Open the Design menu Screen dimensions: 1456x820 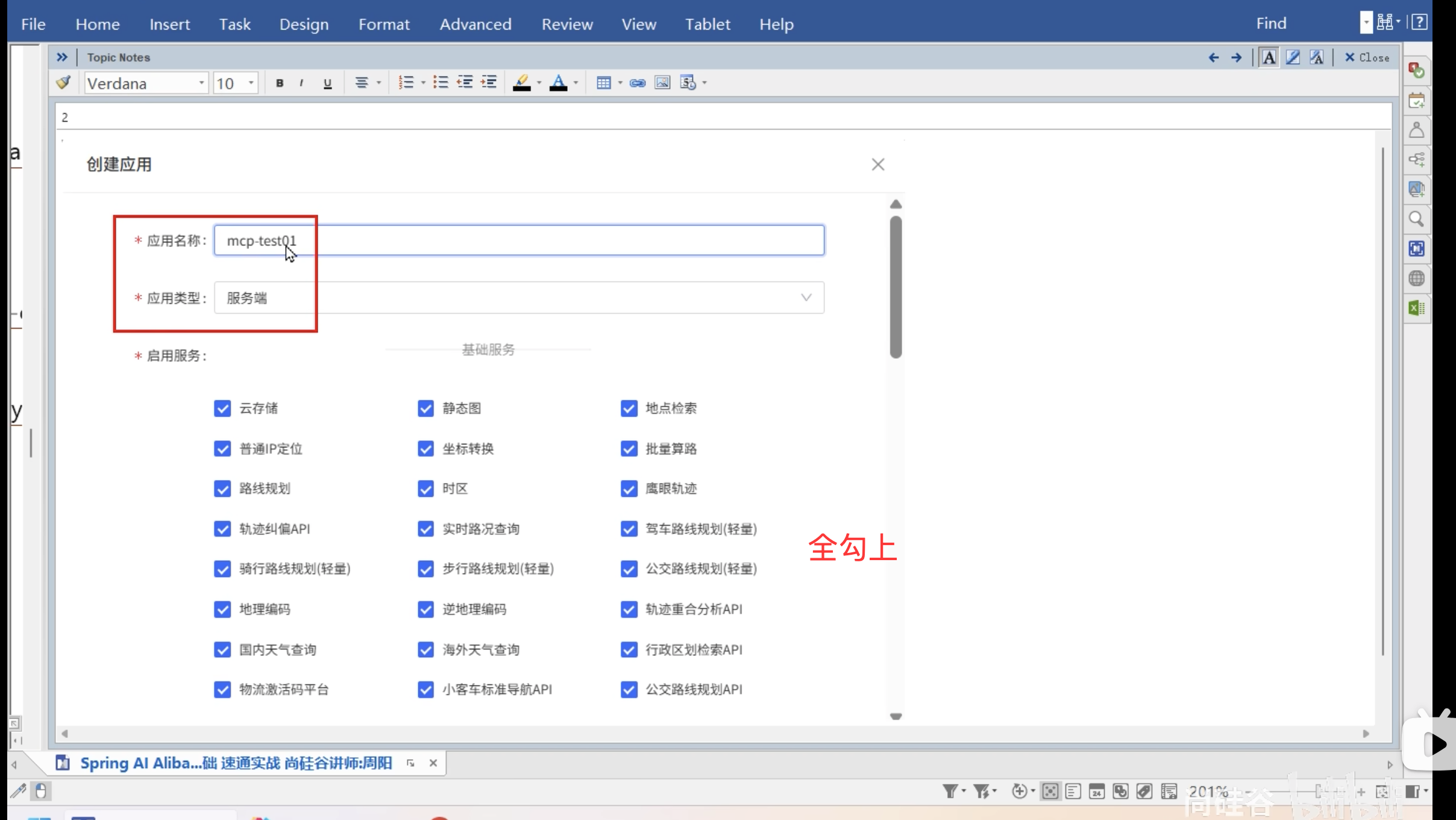pos(304,24)
